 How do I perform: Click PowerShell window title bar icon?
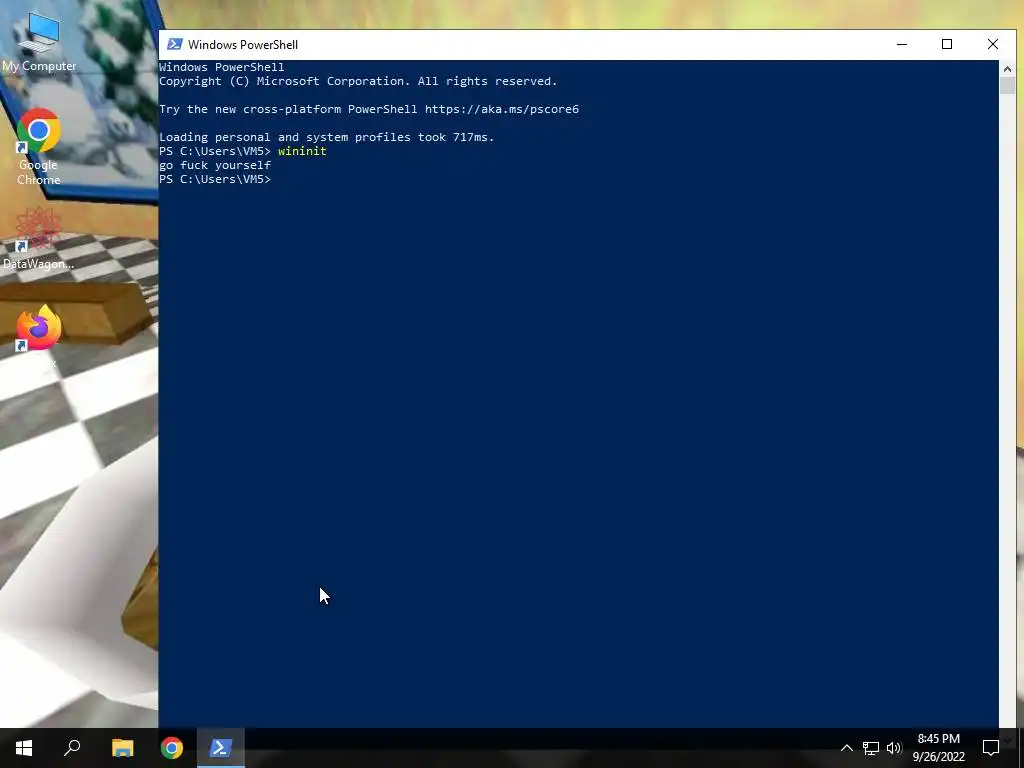coord(174,44)
